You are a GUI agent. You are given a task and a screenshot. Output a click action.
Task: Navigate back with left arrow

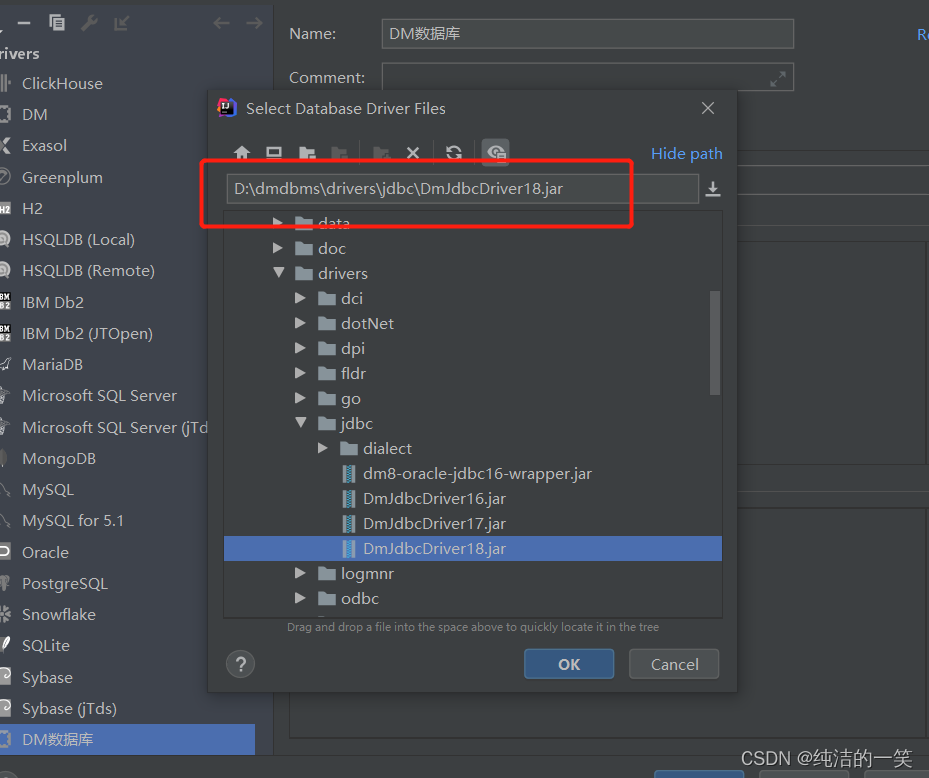coord(221,23)
